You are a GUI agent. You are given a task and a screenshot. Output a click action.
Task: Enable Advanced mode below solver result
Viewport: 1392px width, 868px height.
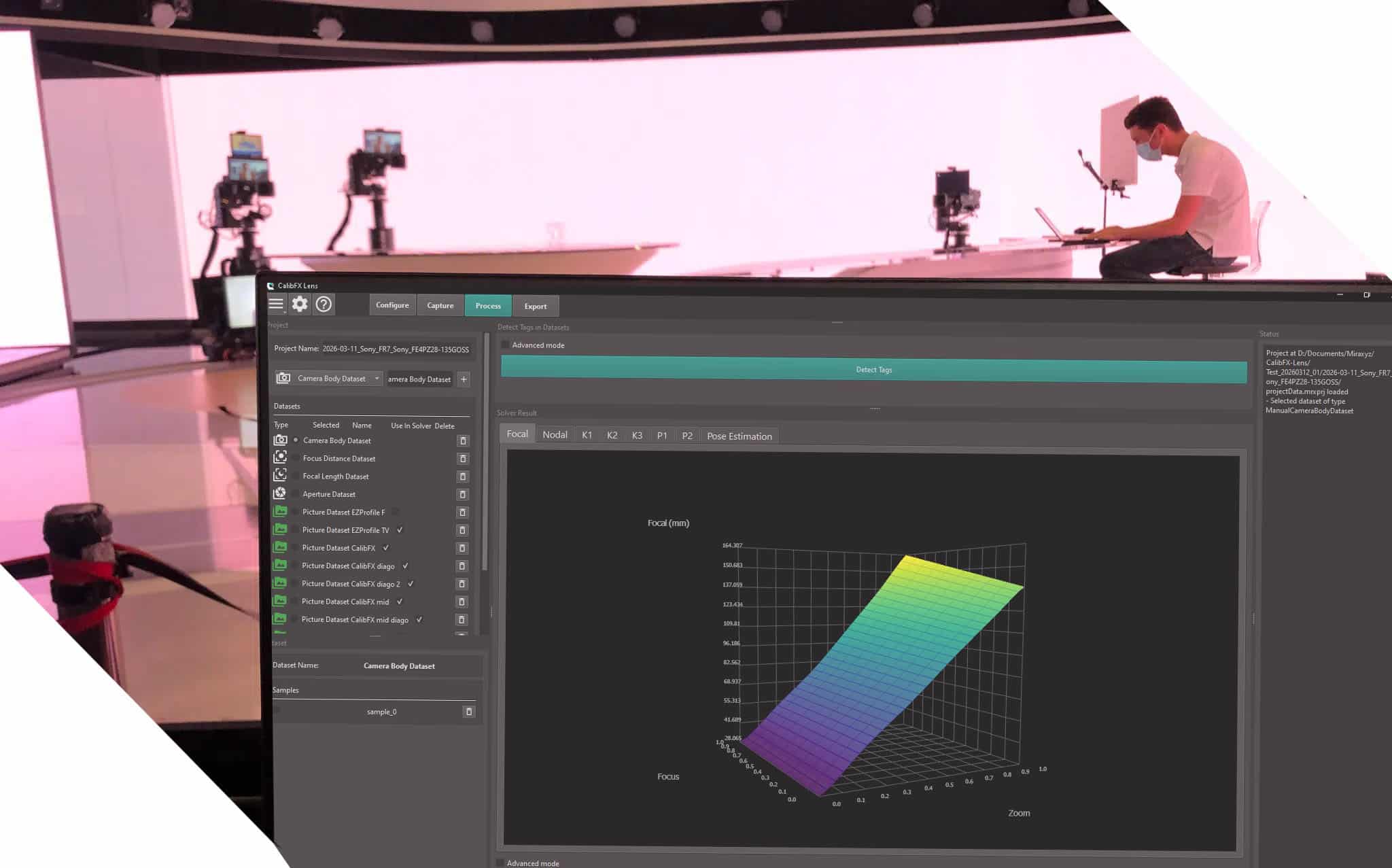[500, 863]
